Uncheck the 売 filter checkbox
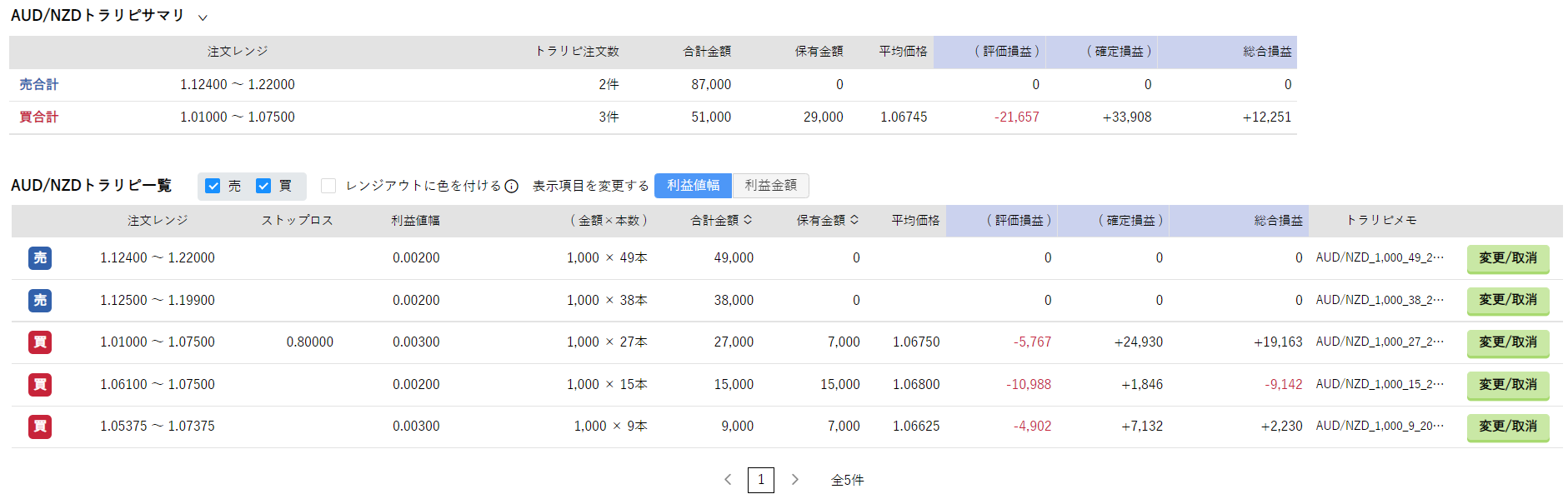The height and width of the screenshot is (504, 1568). pos(213,186)
